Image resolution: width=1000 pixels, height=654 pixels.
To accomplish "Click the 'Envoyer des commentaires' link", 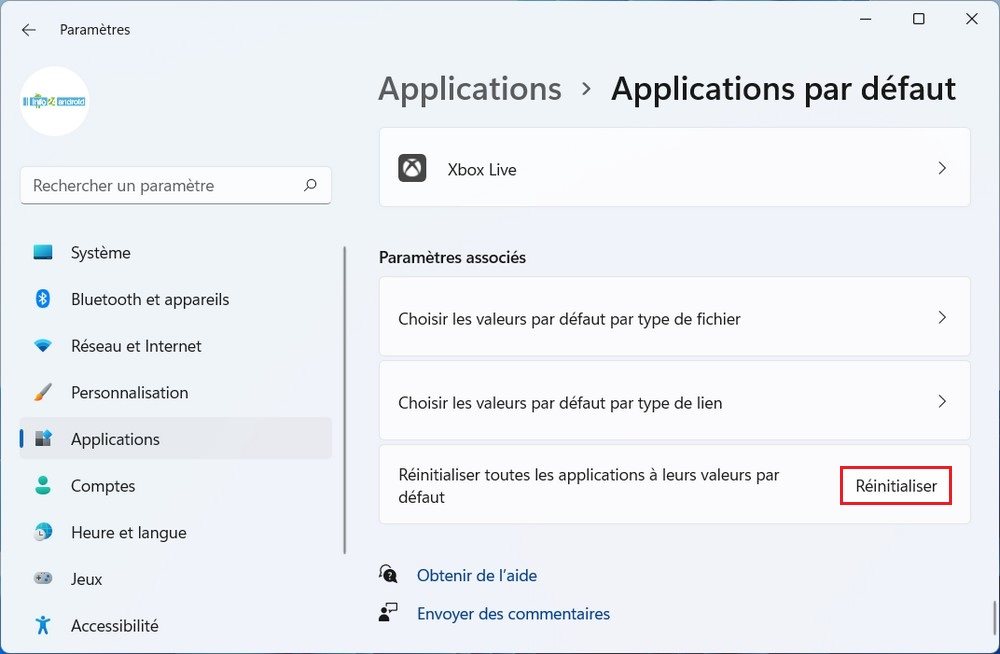I will (x=513, y=613).
